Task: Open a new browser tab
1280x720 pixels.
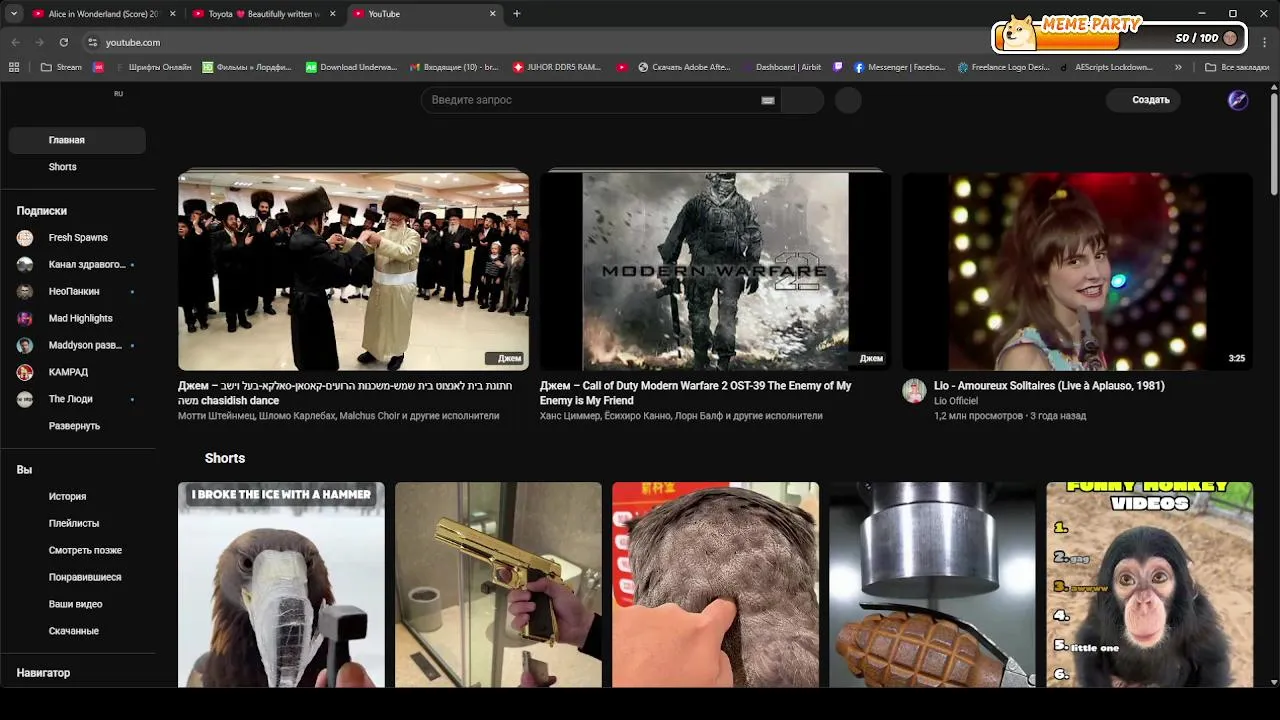Action: pyautogui.click(x=517, y=14)
